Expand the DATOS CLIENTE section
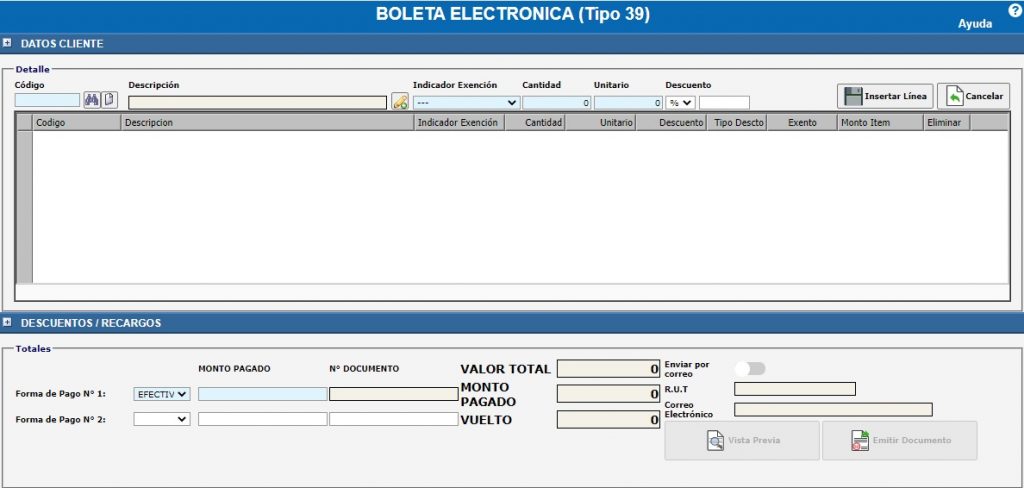 [8, 43]
